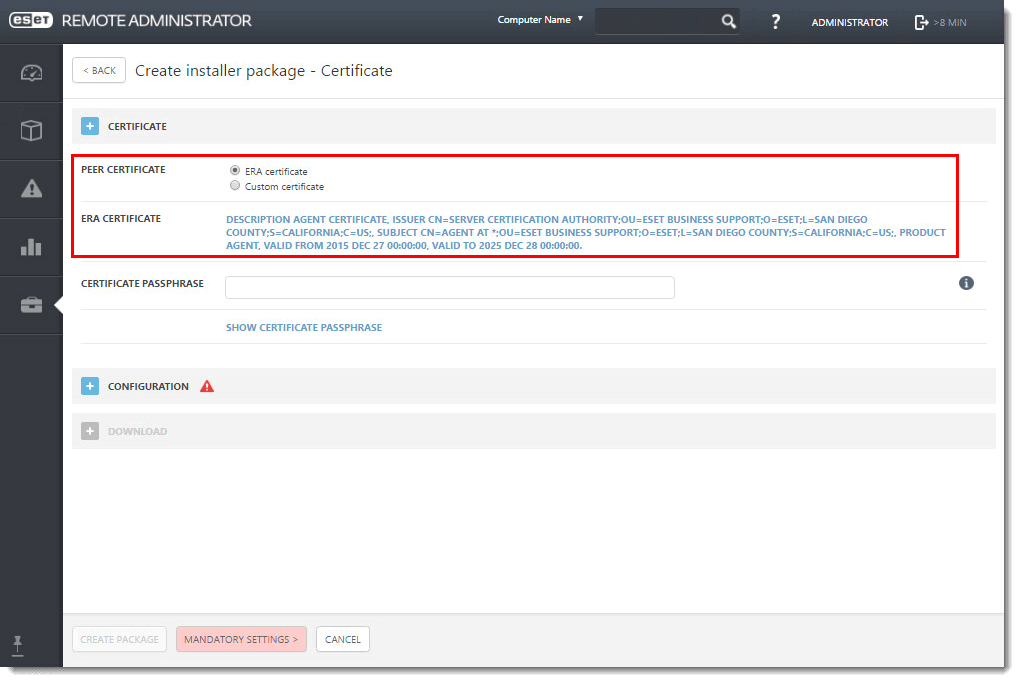Open the Reports bar chart sidebar icon
This screenshot has width=1019, height=682.
pos(31,247)
